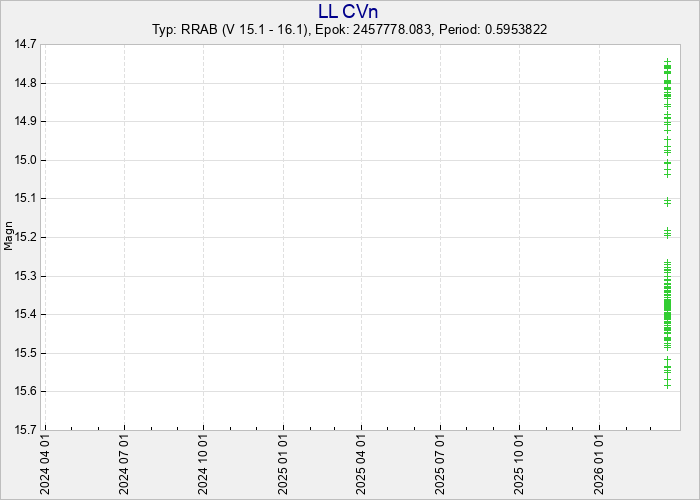The image size is (700, 500).
Task: Click the isolated green data point near 15.1
Action: pos(667,202)
